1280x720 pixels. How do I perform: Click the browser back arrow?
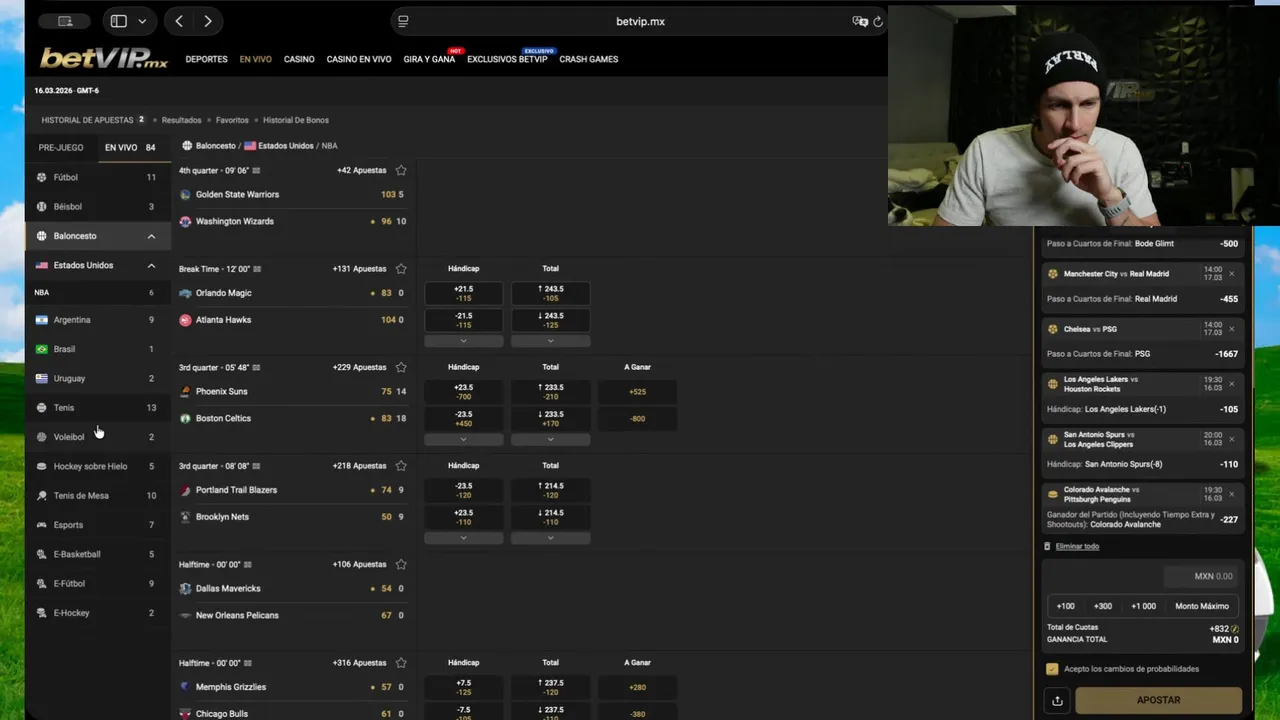coord(179,21)
